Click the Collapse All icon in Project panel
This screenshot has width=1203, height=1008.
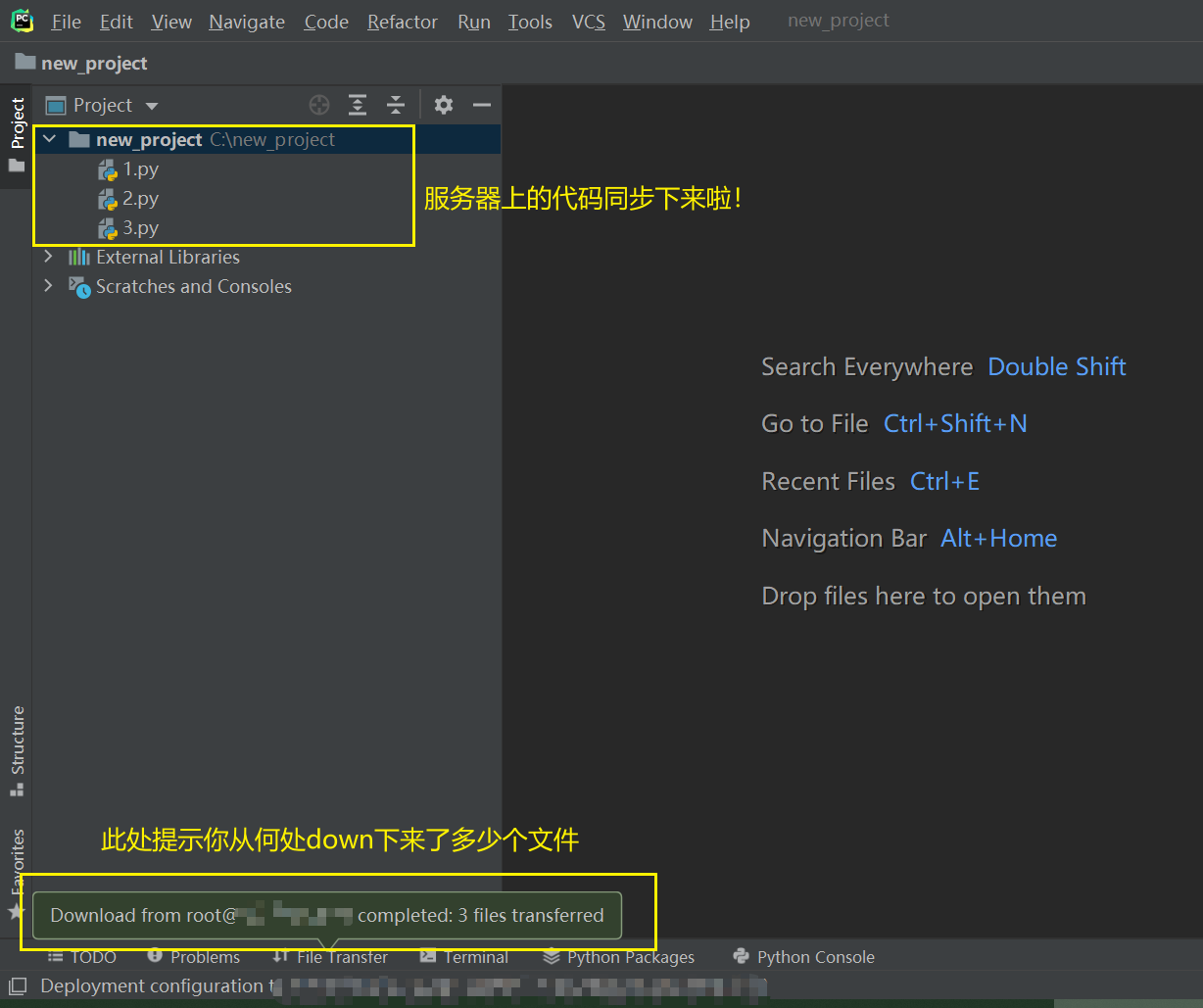(395, 105)
